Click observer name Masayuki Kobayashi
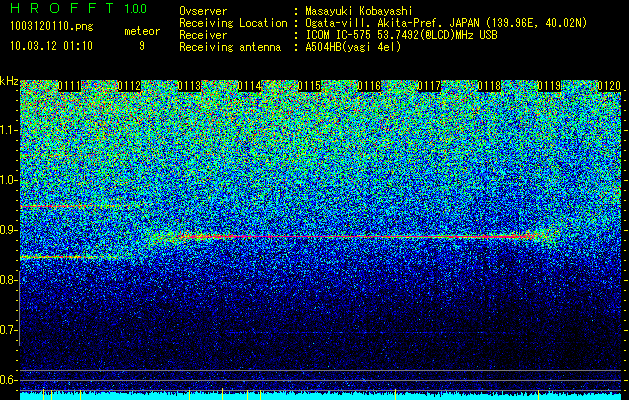 click(x=359, y=12)
